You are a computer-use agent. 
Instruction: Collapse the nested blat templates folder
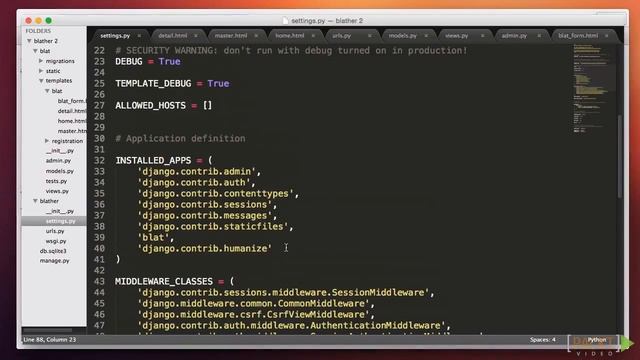point(47,91)
